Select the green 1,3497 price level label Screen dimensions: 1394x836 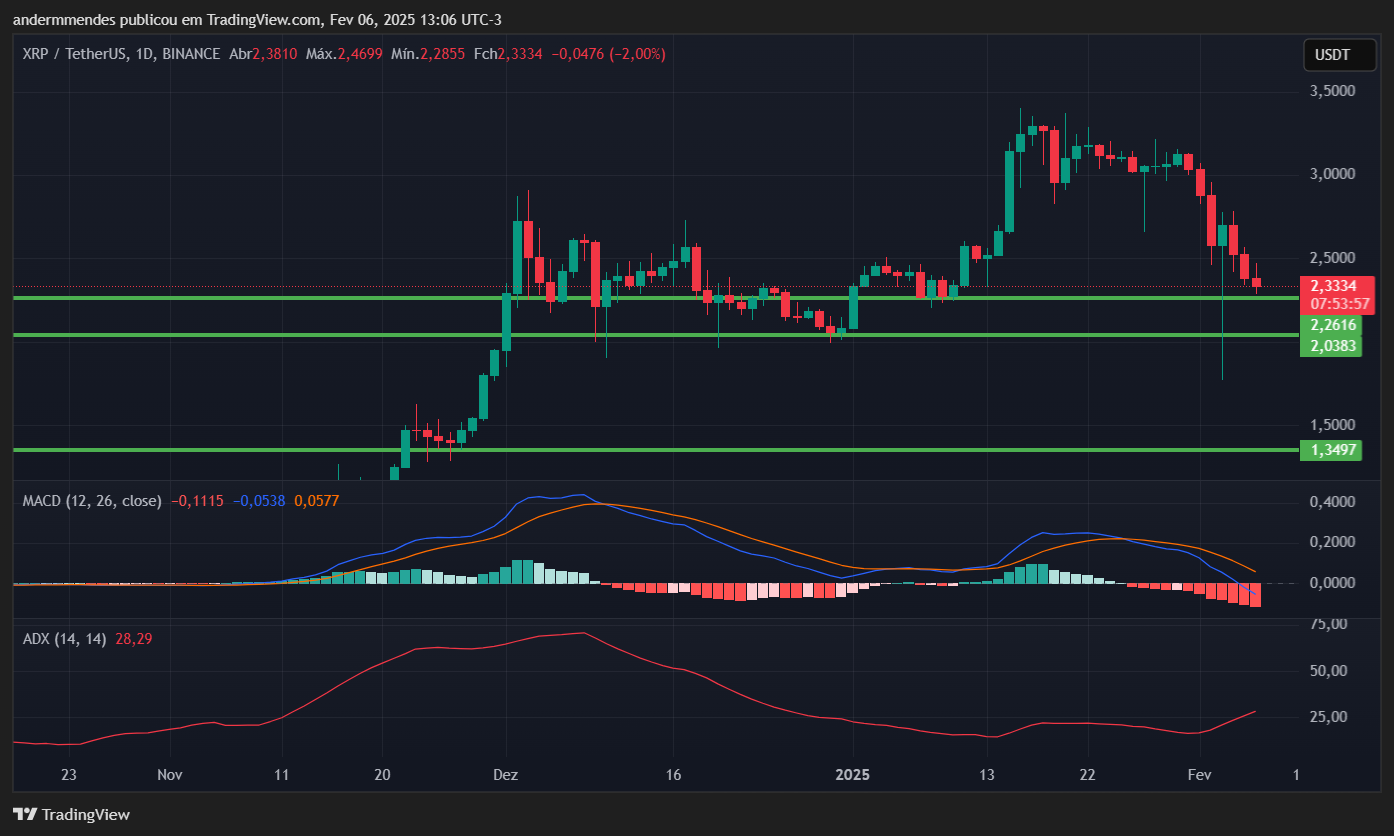(1333, 450)
